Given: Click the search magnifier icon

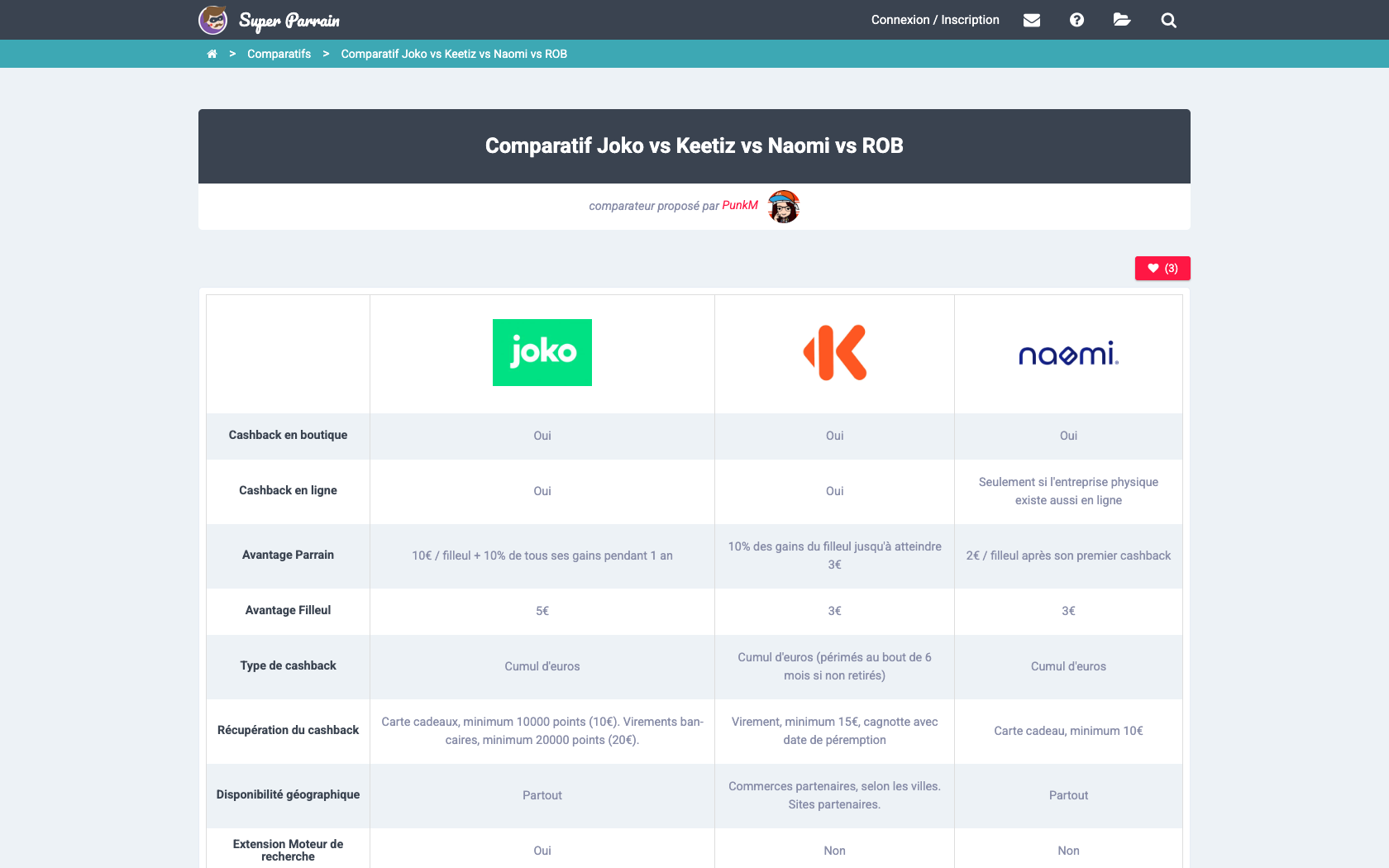Looking at the screenshot, I should 1168,20.
